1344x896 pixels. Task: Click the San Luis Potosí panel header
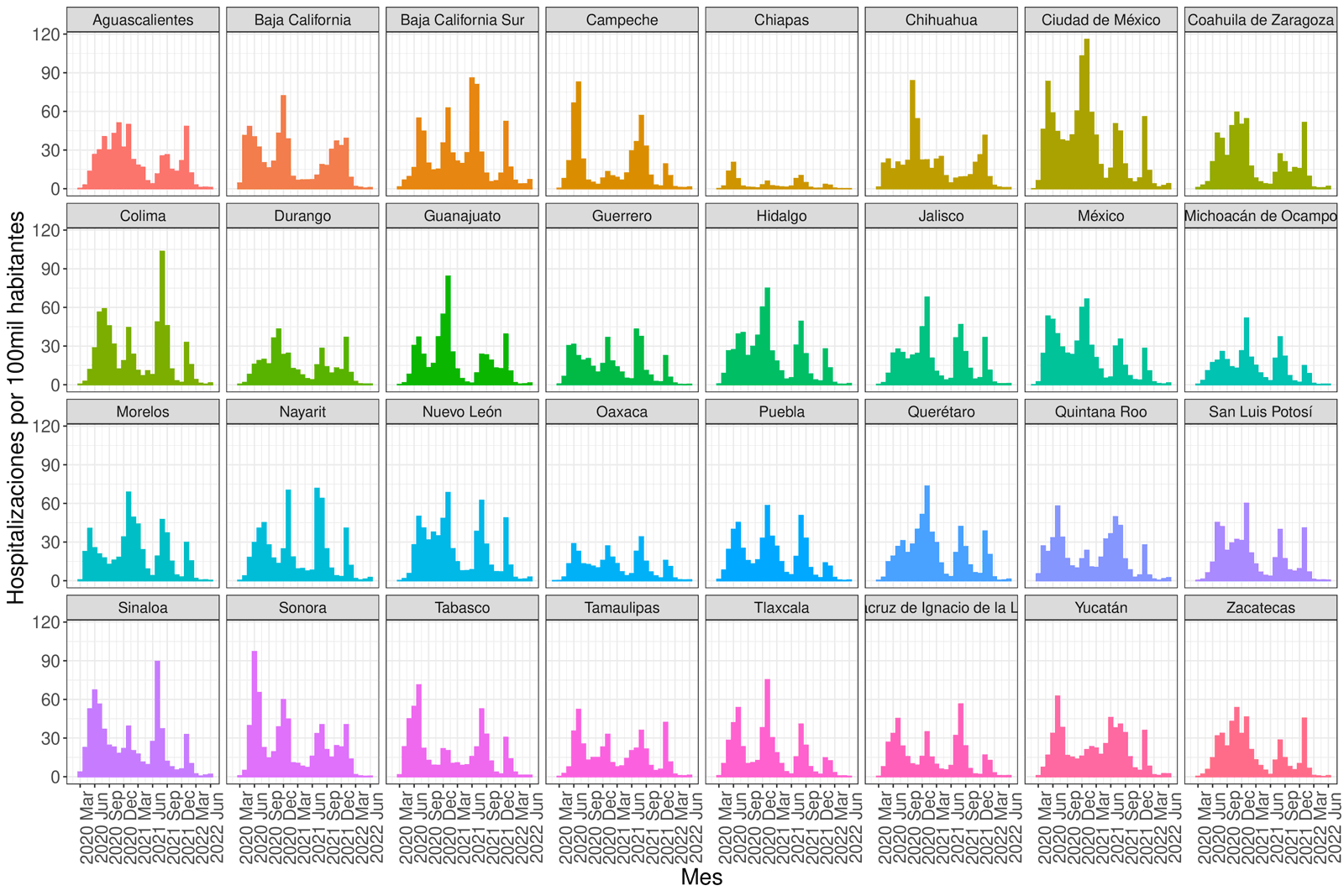coord(1260,411)
